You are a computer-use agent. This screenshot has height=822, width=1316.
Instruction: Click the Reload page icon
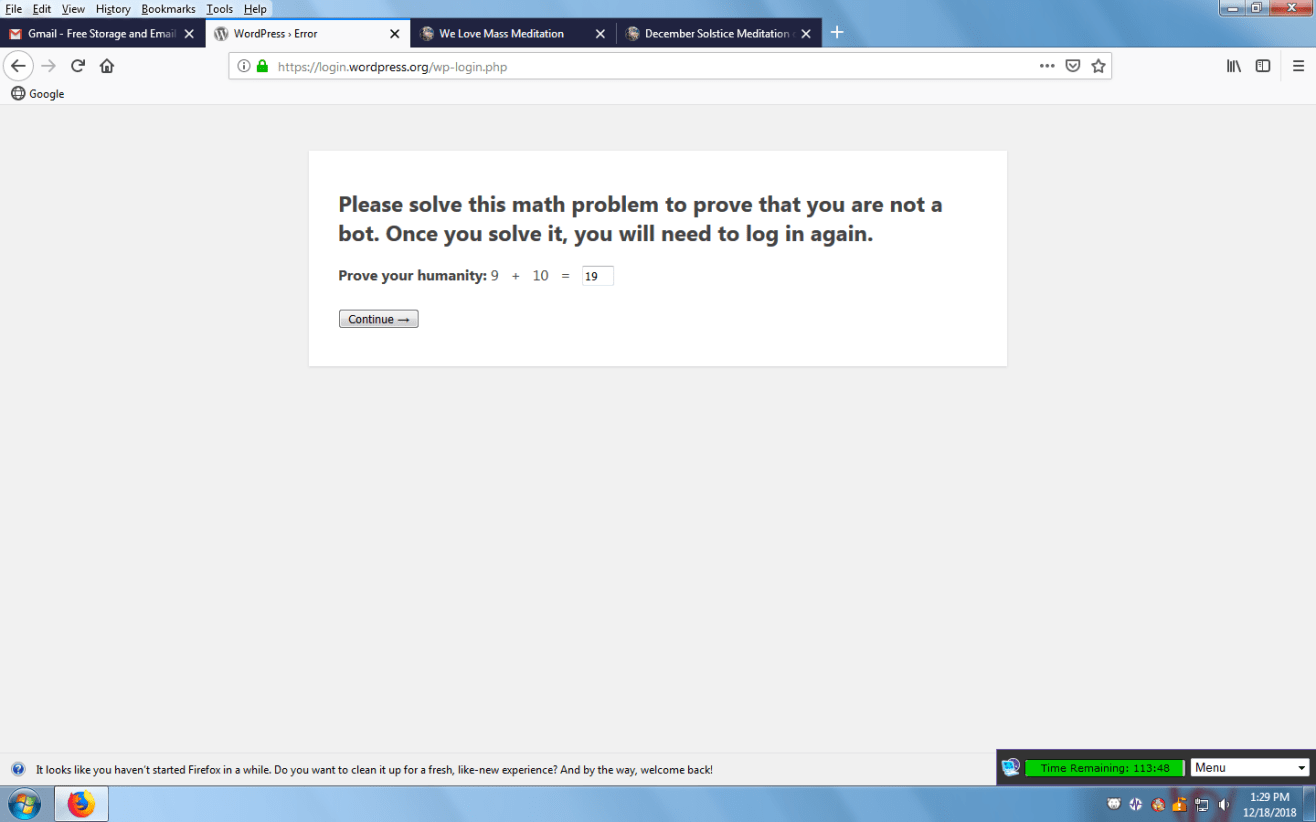(77, 66)
